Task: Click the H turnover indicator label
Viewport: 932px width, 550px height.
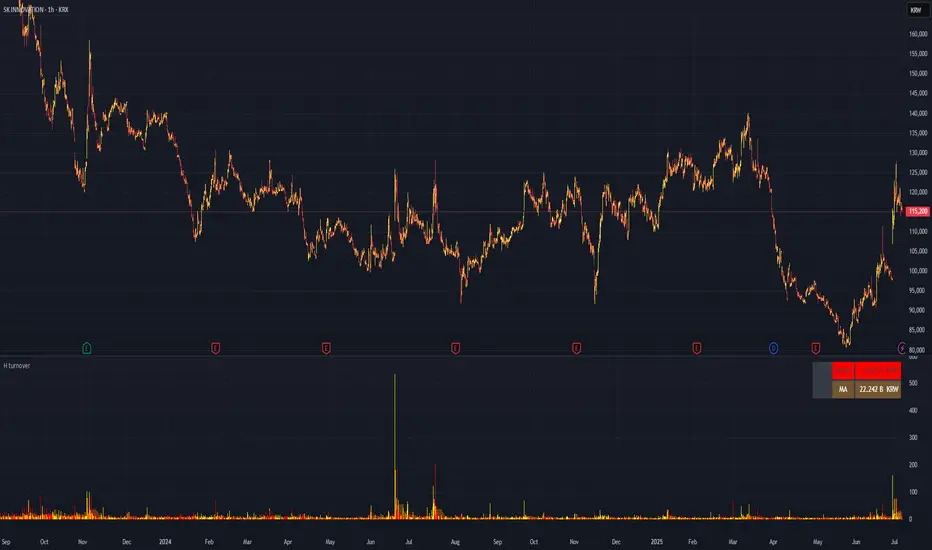Action: [17, 366]
